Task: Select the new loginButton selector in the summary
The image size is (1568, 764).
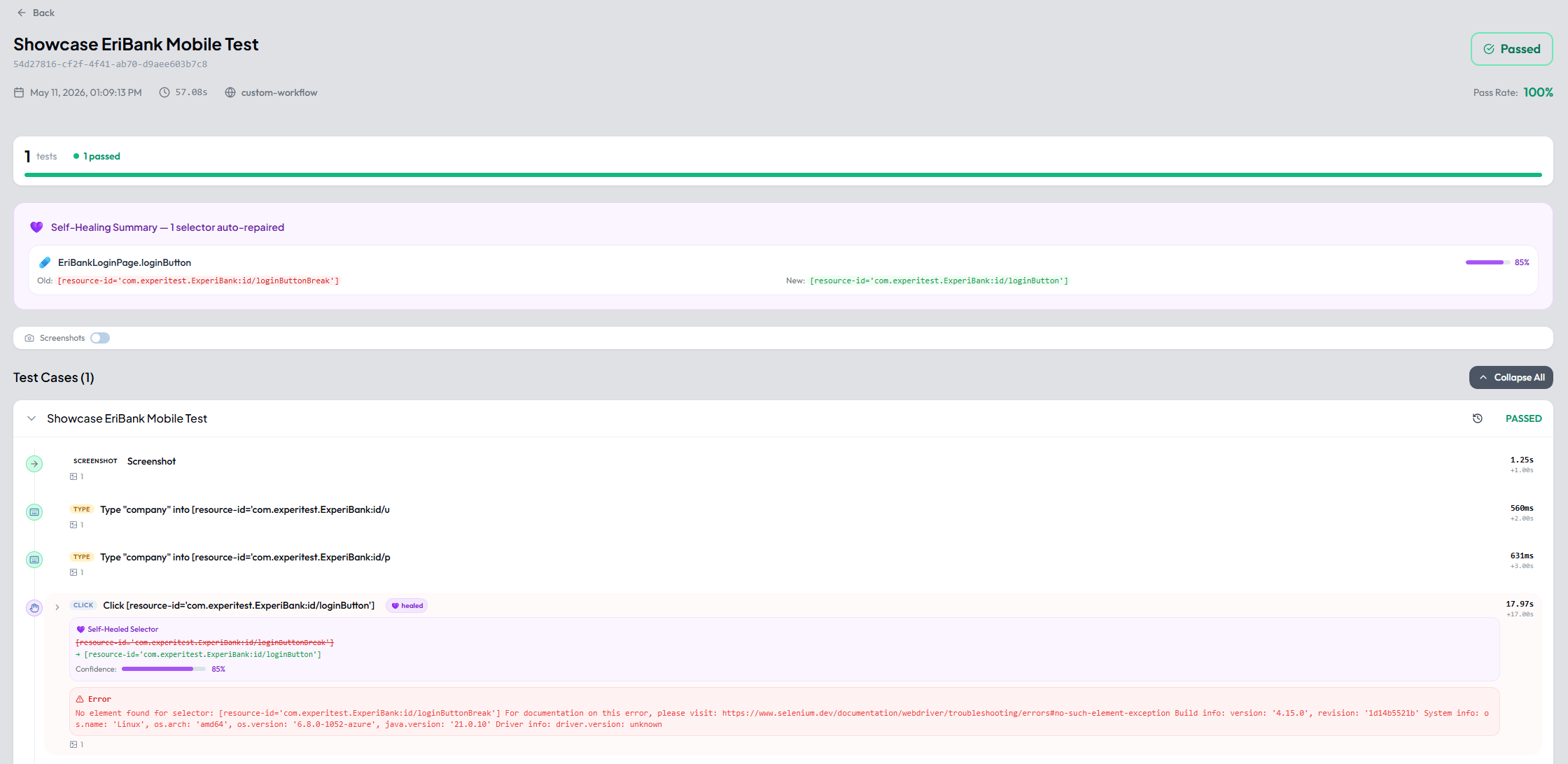Action: point(939,281)
